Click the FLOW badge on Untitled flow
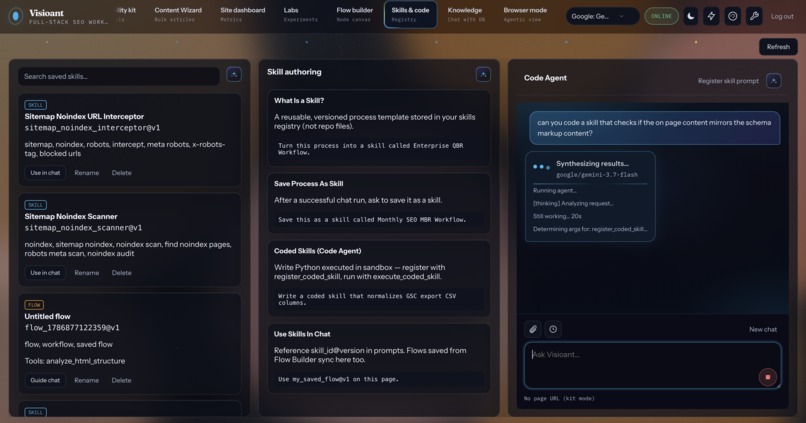Viewport: 806px width, 423px height. coord(34,305)
